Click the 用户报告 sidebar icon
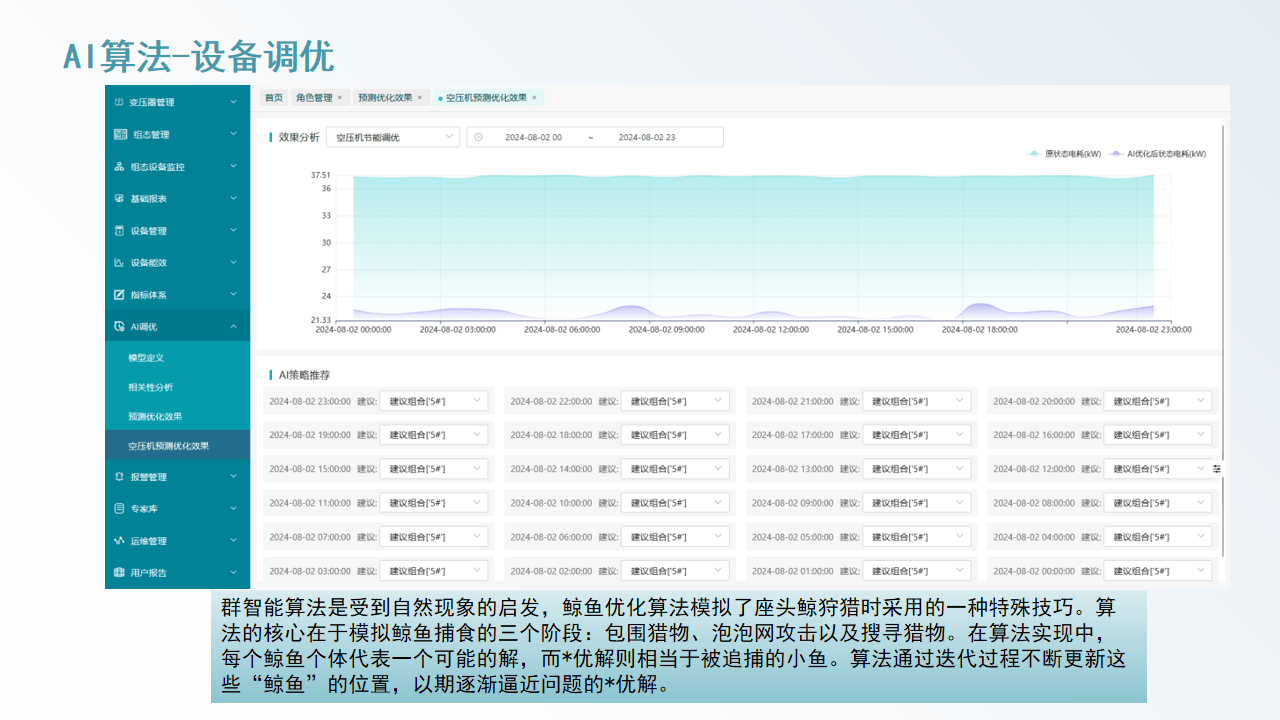 coord(119,572)
